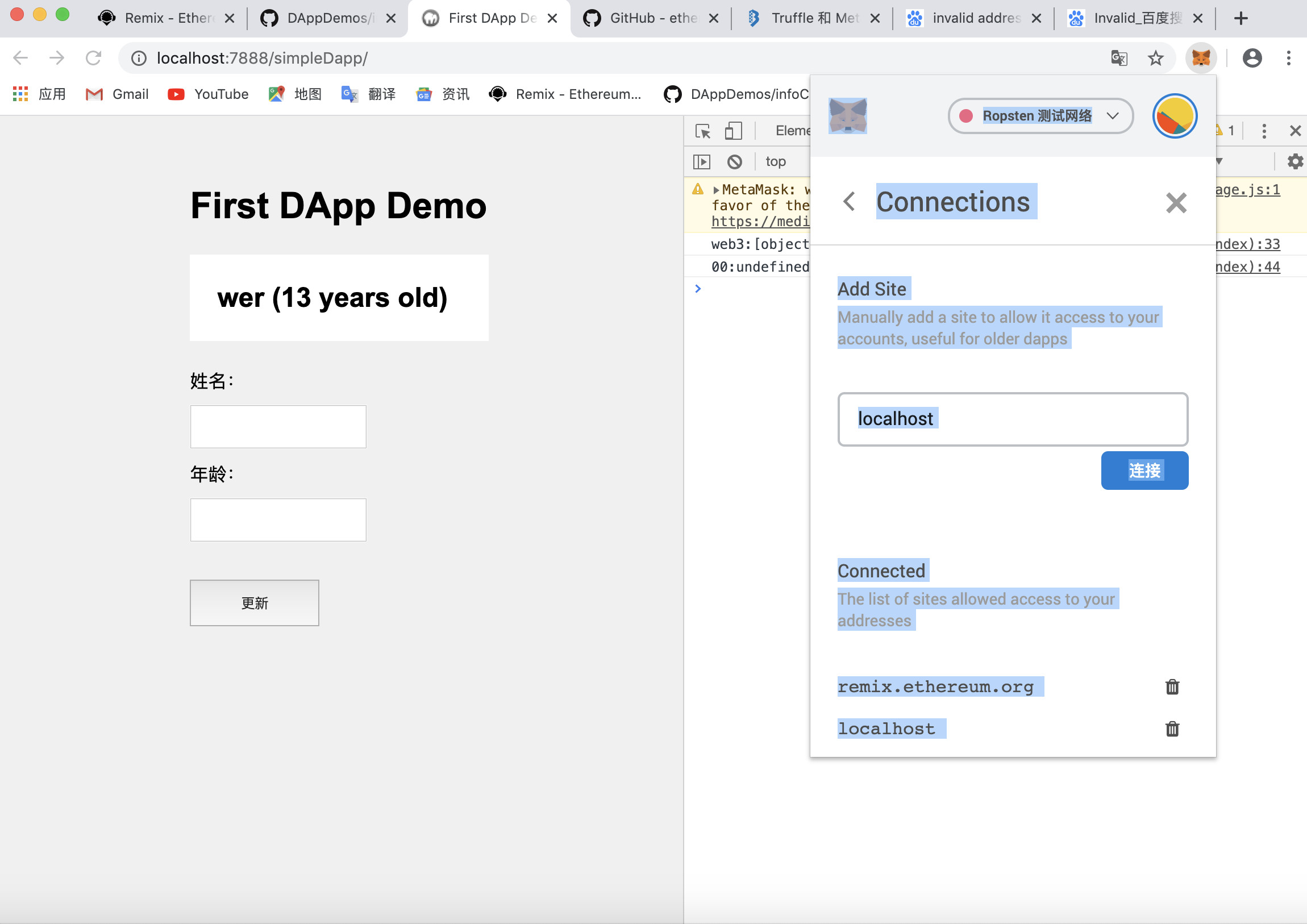Open a new browser tab
This screenshot has height=924, width=1307.
point(1241,19)
